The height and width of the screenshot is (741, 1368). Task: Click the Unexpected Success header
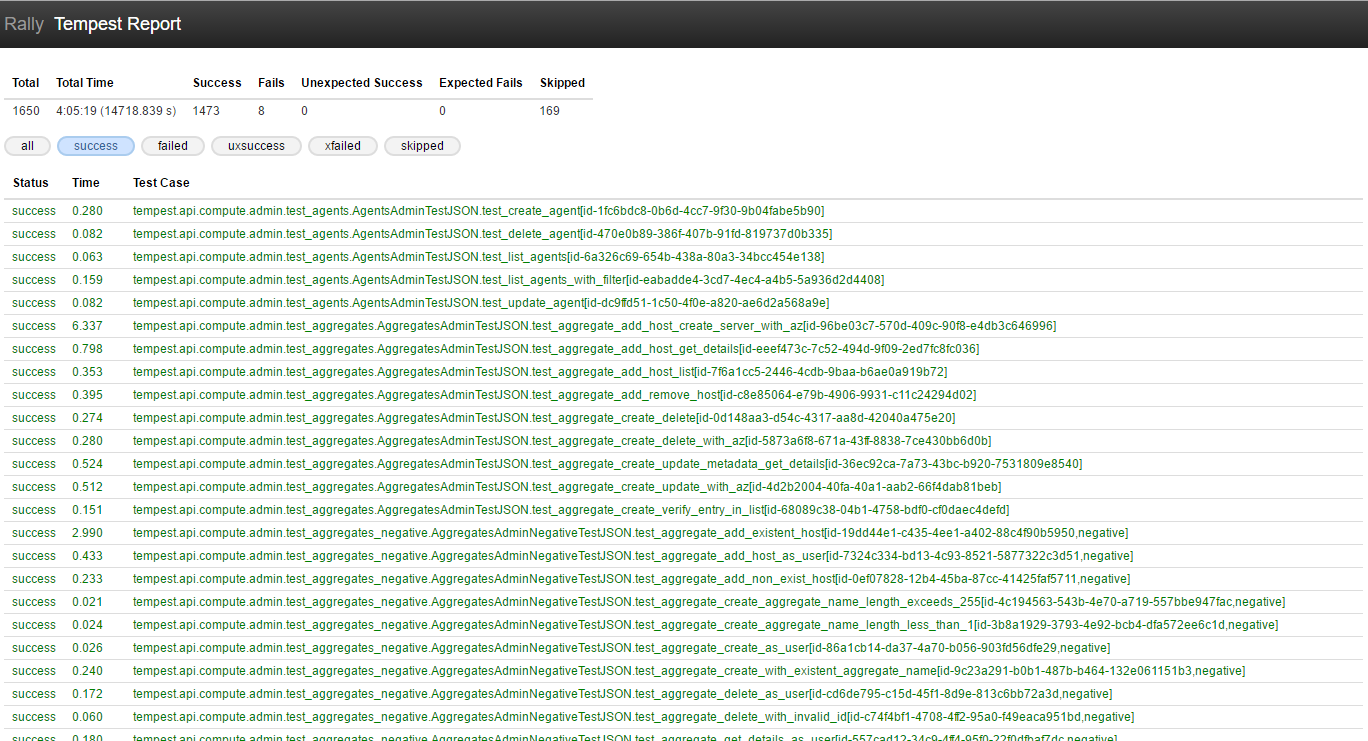tap(362, 83)
